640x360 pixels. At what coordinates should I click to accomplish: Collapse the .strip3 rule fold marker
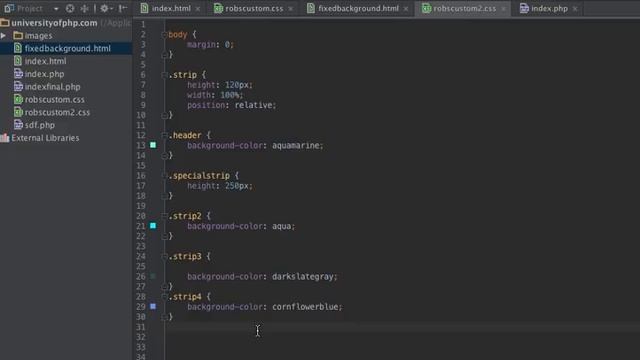[x=164, y=257]
